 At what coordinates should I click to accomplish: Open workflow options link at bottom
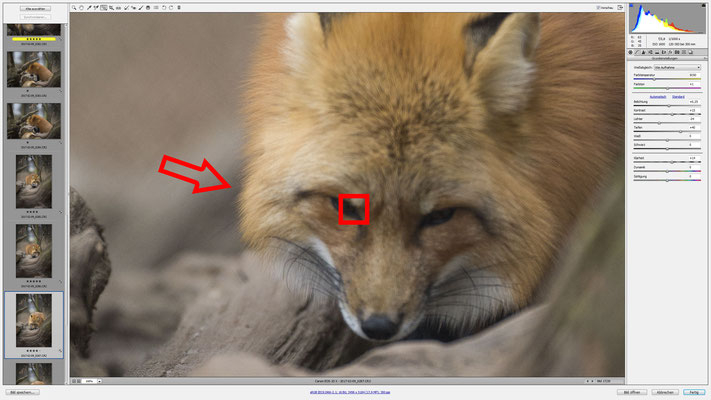click(350, 392)
